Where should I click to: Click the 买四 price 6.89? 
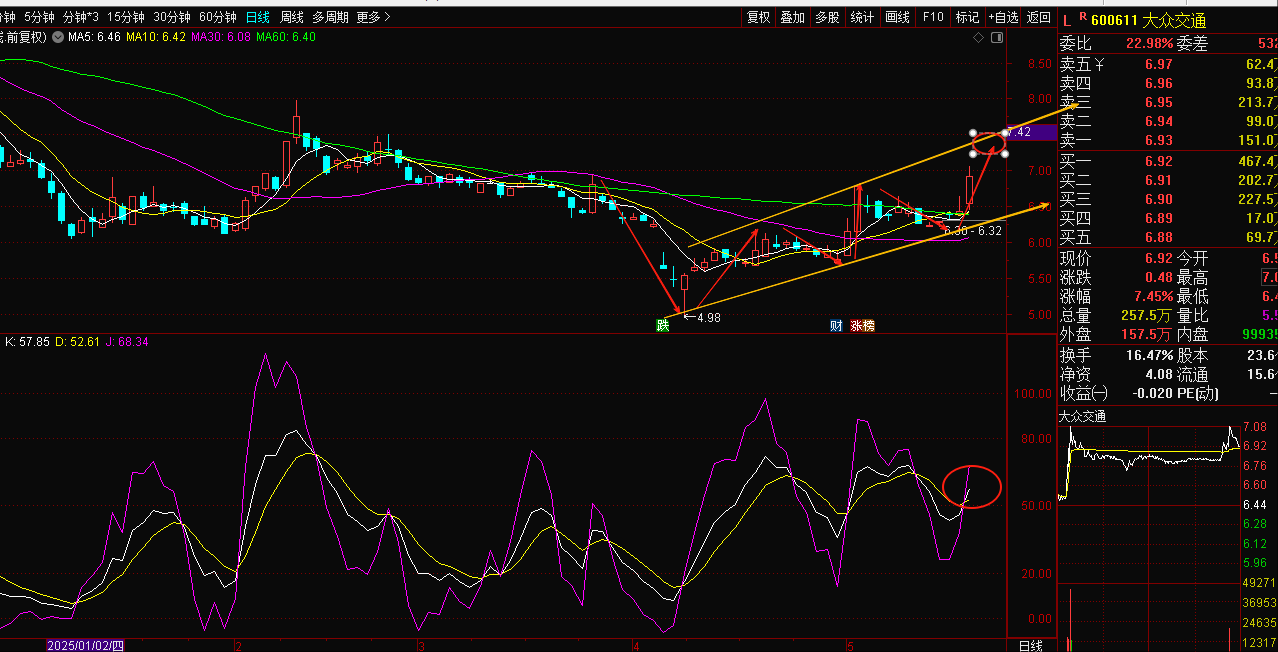[x=1158, y=218]
